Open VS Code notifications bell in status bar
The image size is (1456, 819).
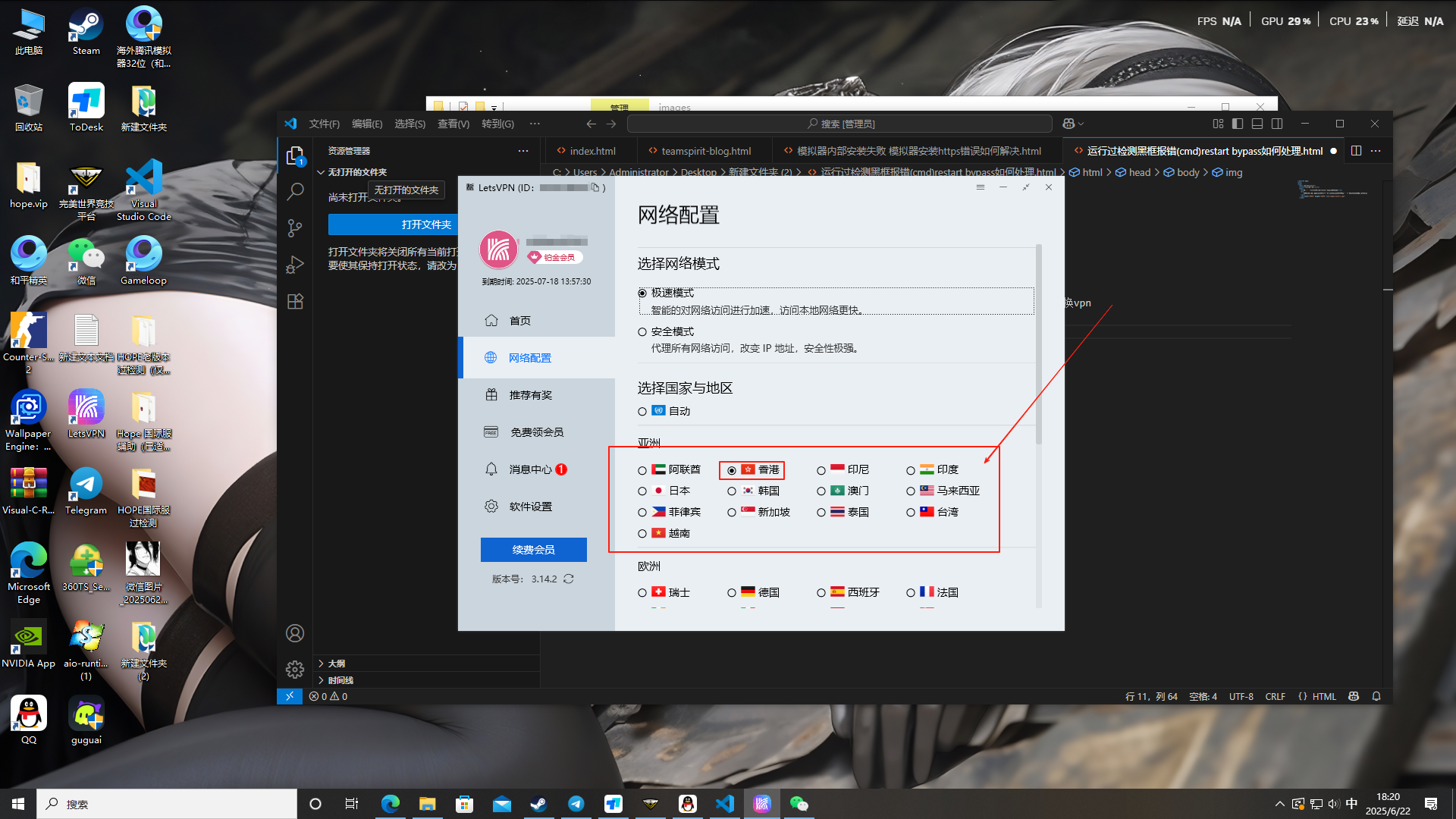1376,696
